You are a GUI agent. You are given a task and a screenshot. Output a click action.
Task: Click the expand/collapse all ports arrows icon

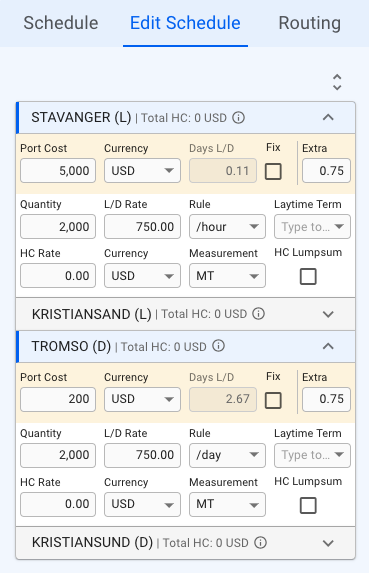coord(337,82)
